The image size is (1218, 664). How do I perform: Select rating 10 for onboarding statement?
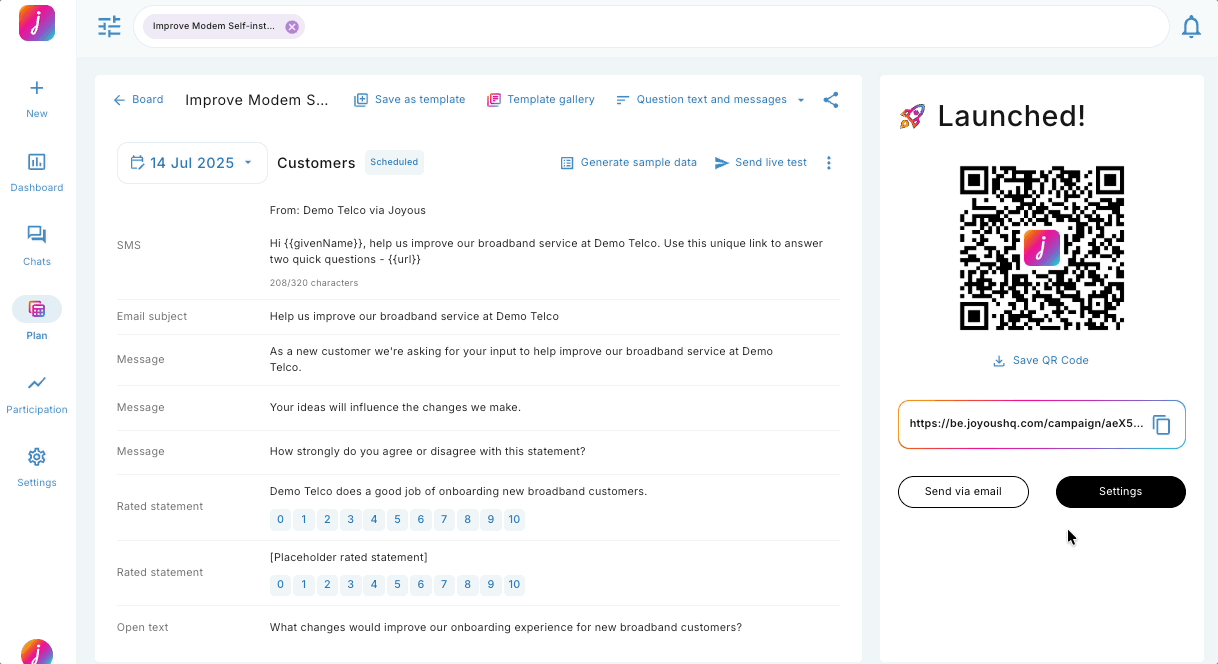click(x=513, y=519)
